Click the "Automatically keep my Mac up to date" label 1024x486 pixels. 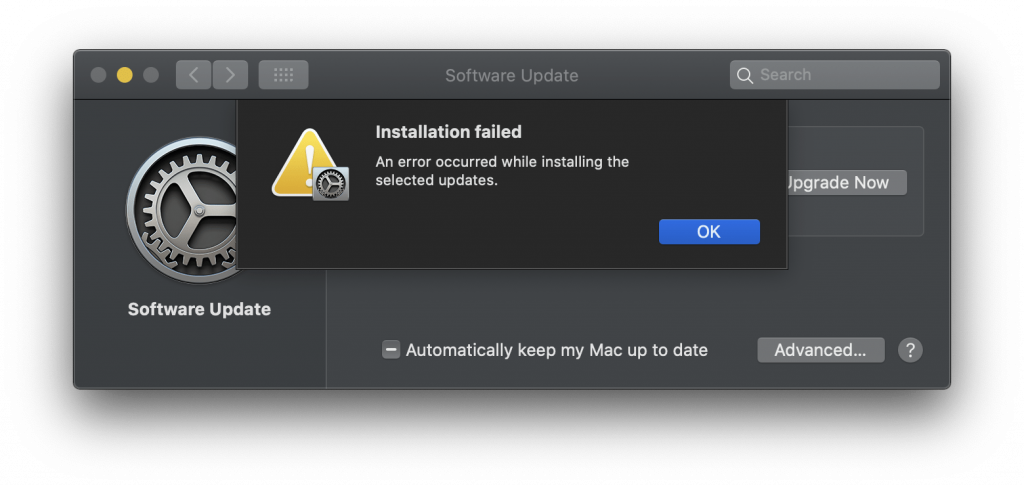(556, 350)
